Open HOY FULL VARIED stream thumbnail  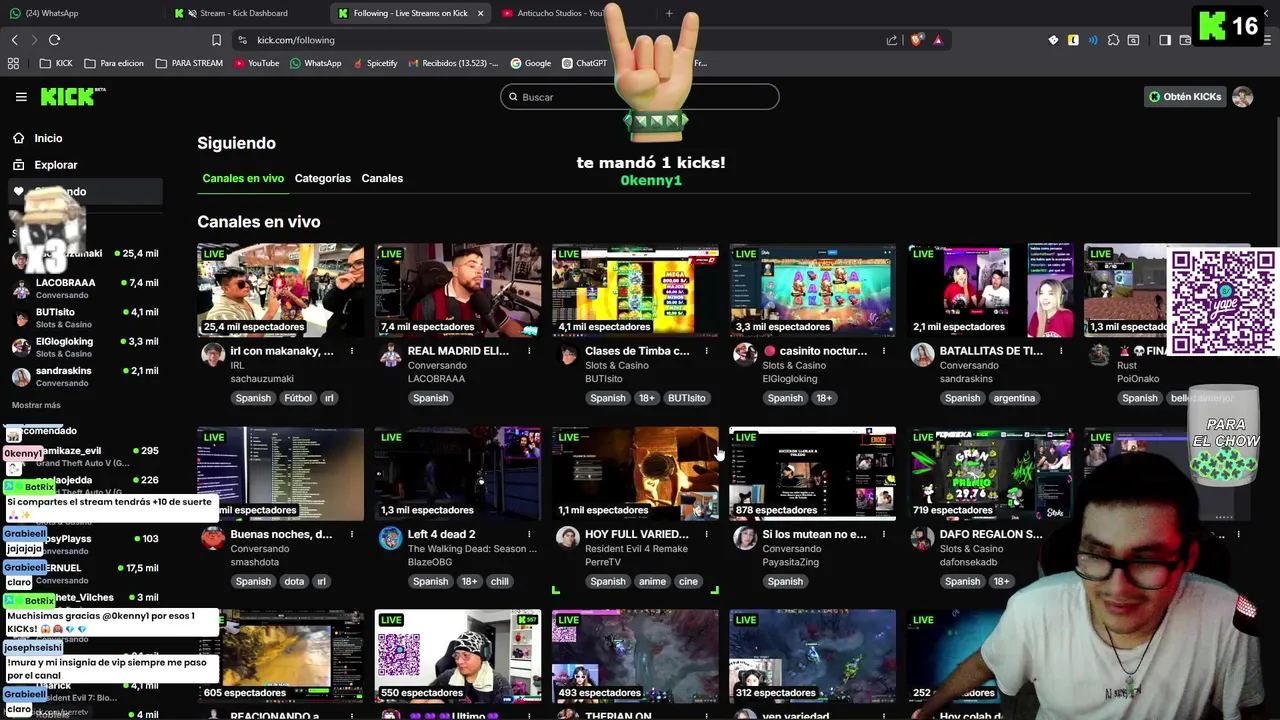pyautogui.click(x=635, y=473)
